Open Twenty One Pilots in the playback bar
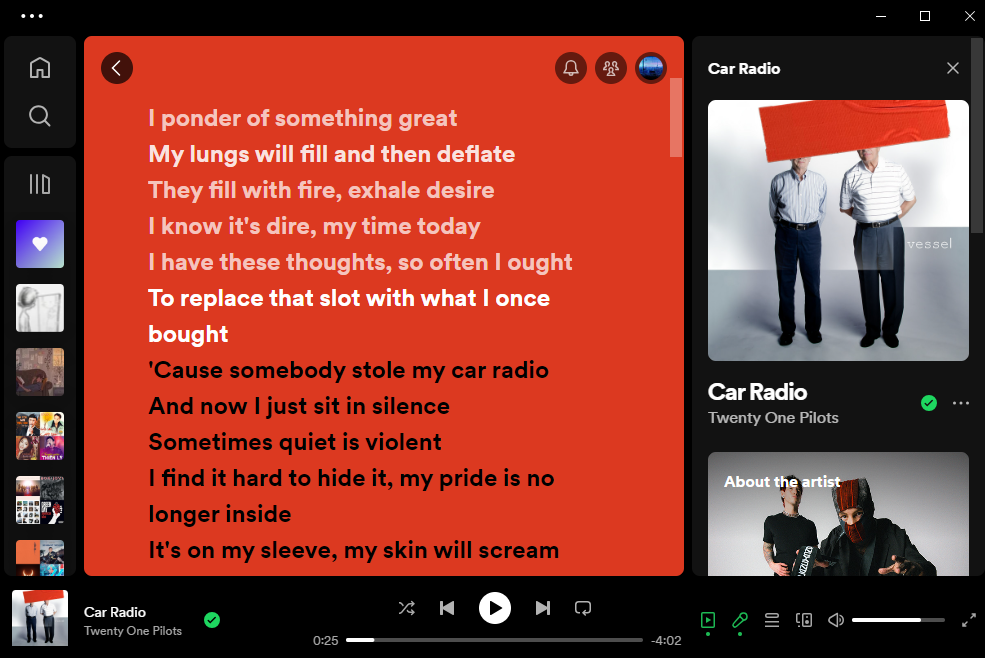 [x=133, y=631]
